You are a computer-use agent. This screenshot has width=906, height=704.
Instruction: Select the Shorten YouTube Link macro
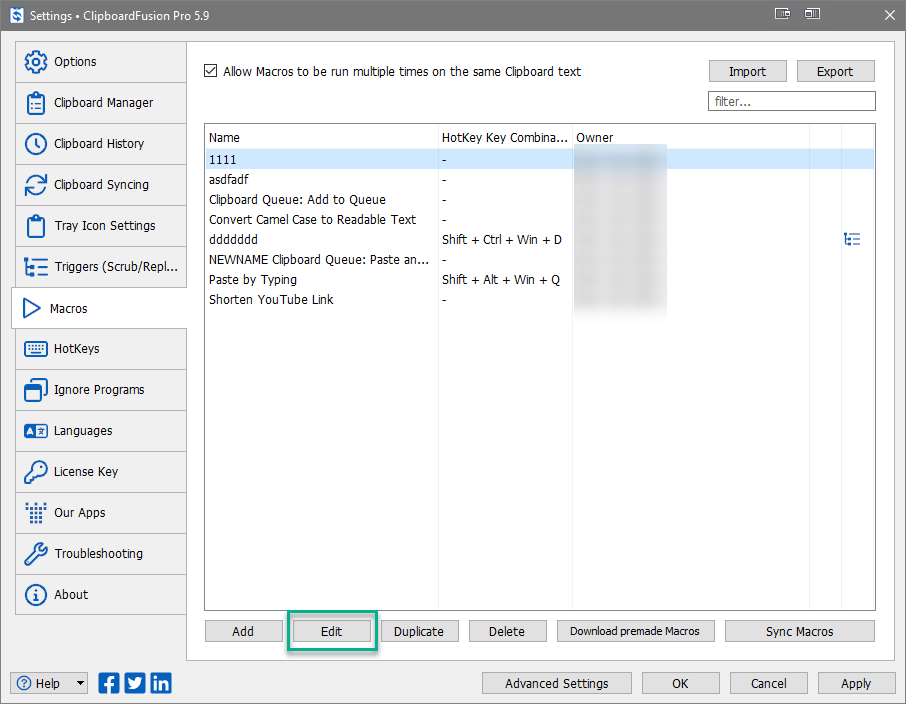(x=540, y=299)
